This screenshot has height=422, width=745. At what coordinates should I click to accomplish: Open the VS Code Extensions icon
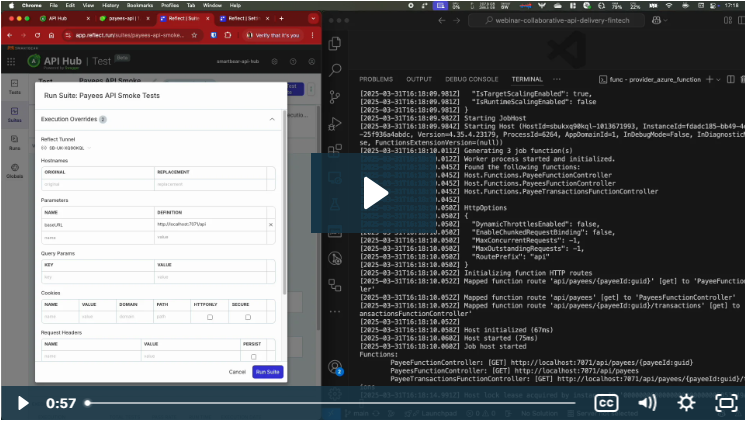pos(335,150)
